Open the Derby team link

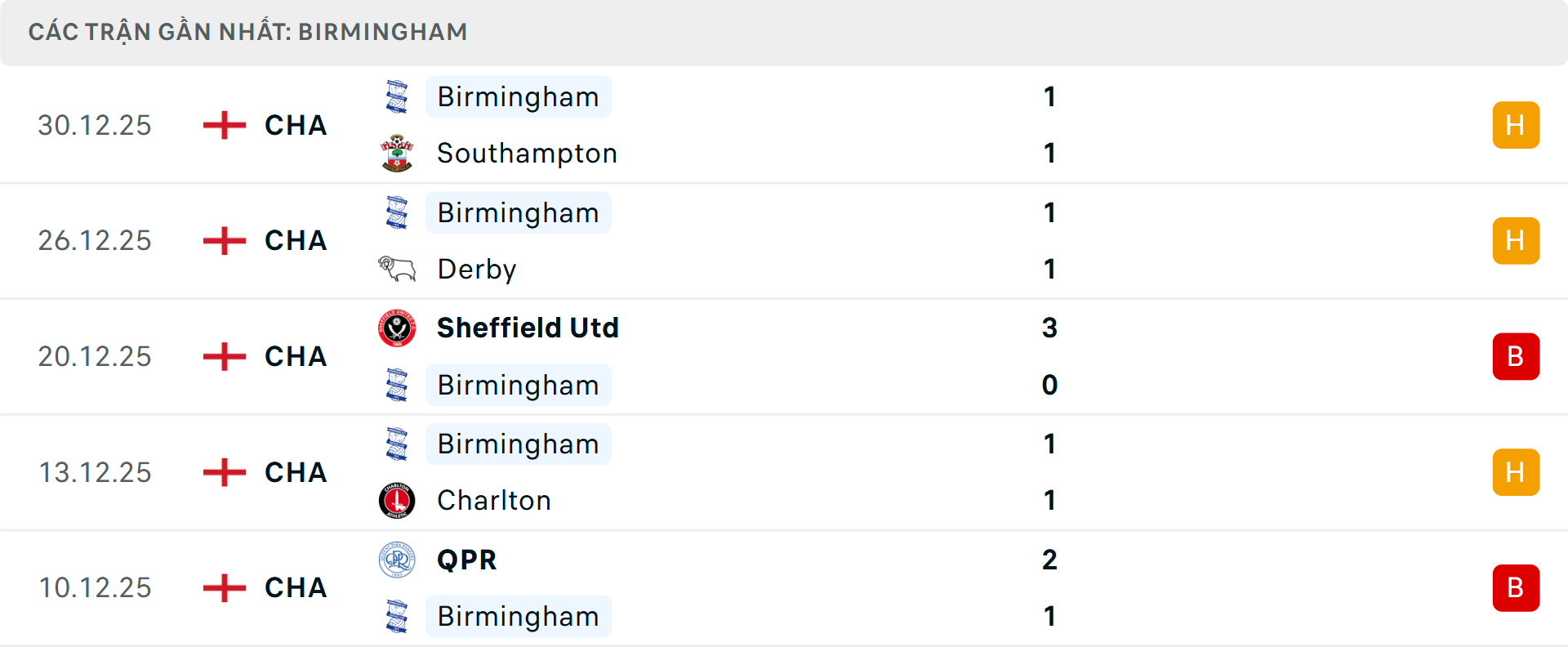(x=477, y=269)
